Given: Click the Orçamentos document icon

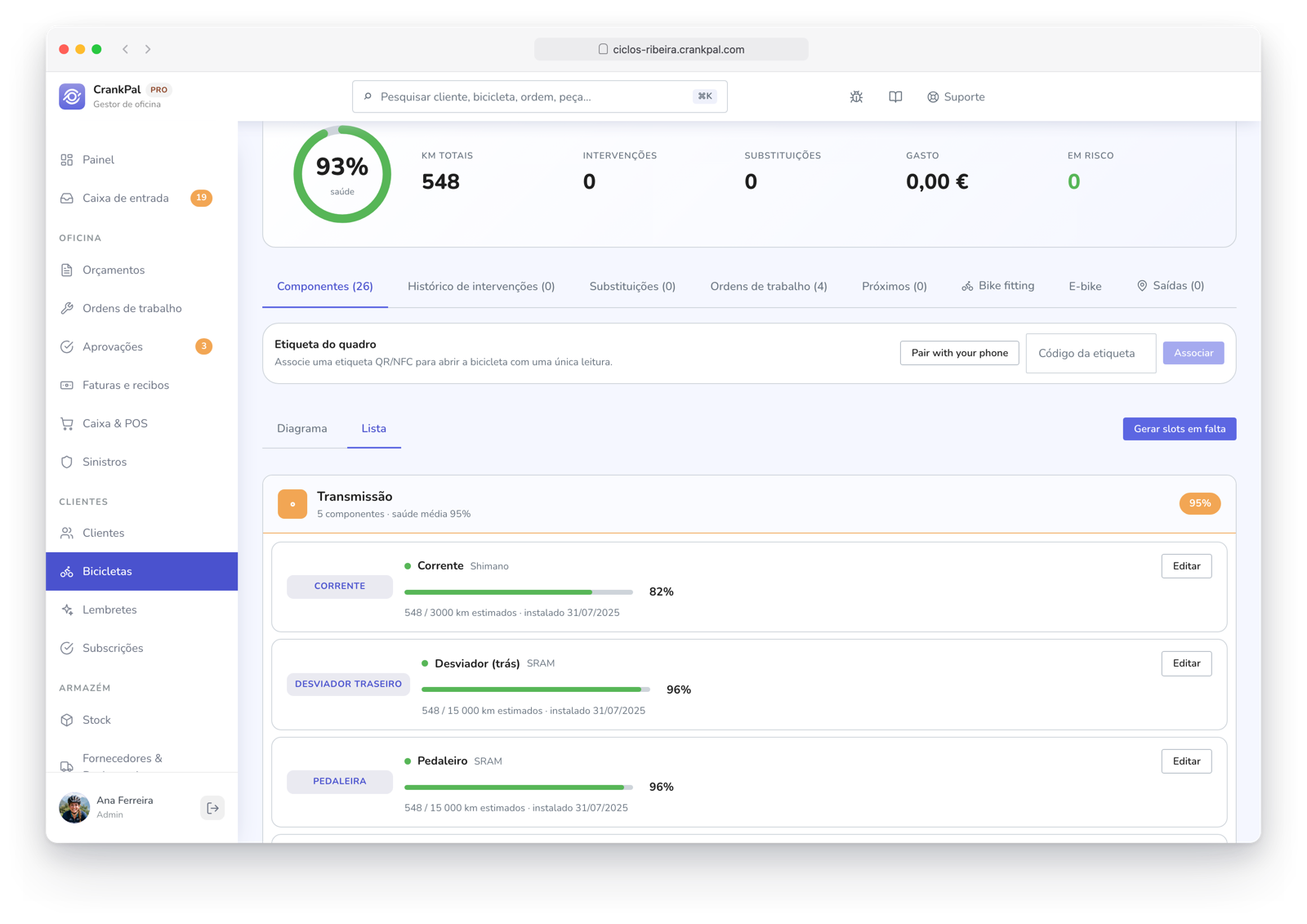Looking at the screenshot, I should pos(67,270).
